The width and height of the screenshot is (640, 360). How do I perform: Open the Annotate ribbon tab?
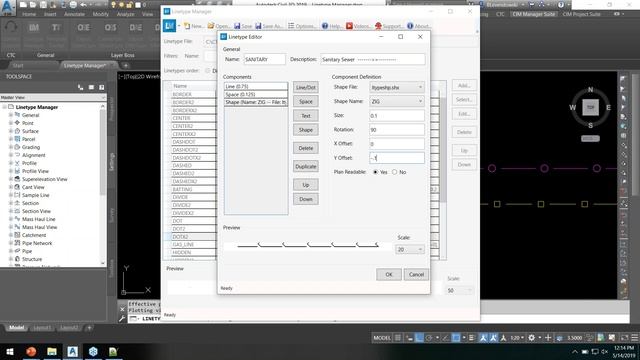(74, 14)
